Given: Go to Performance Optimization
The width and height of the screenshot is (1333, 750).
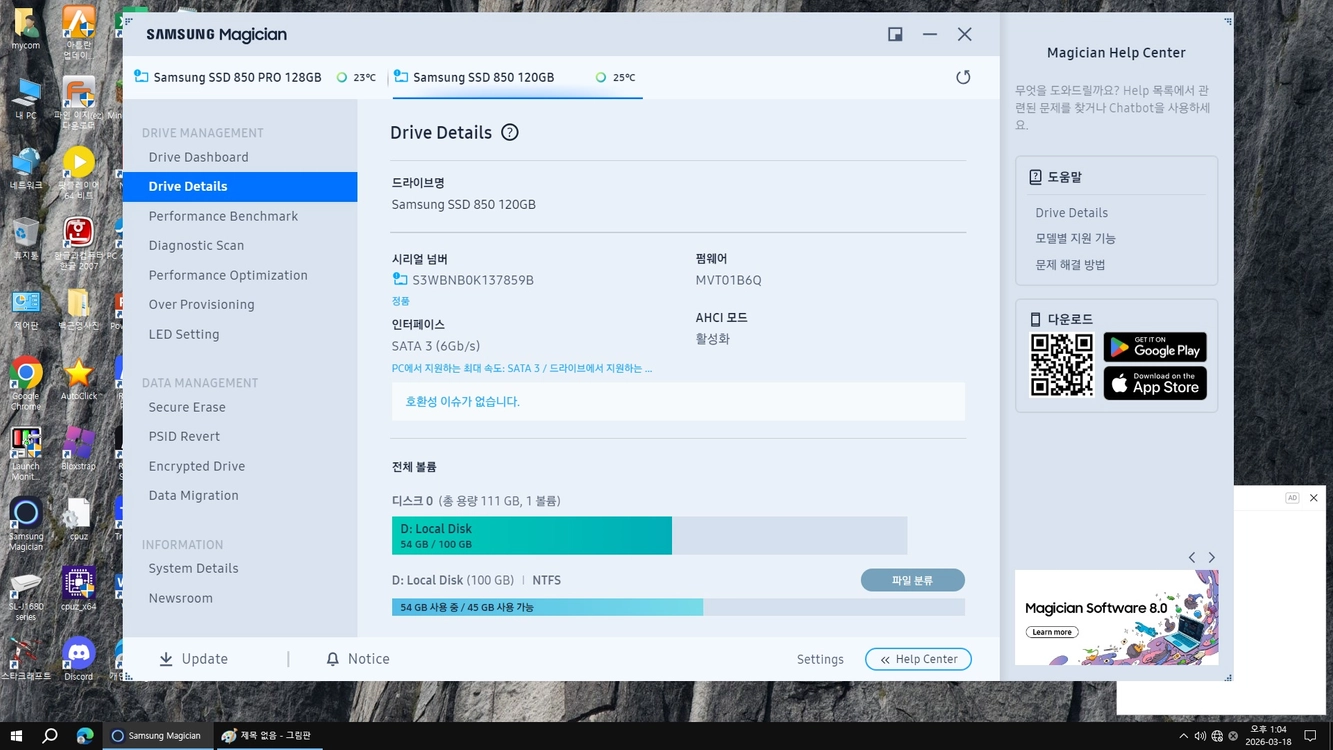Looking at the screenshot, I should tap(228, 275).
